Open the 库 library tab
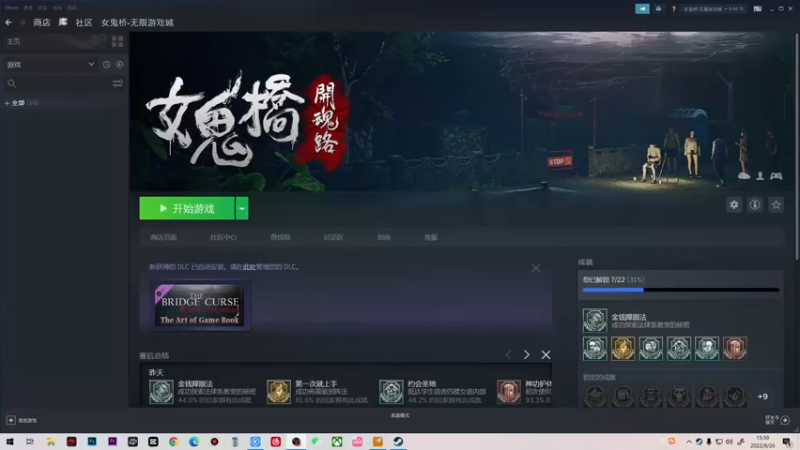Screen dimensions: 800x450 pos(63,22)
